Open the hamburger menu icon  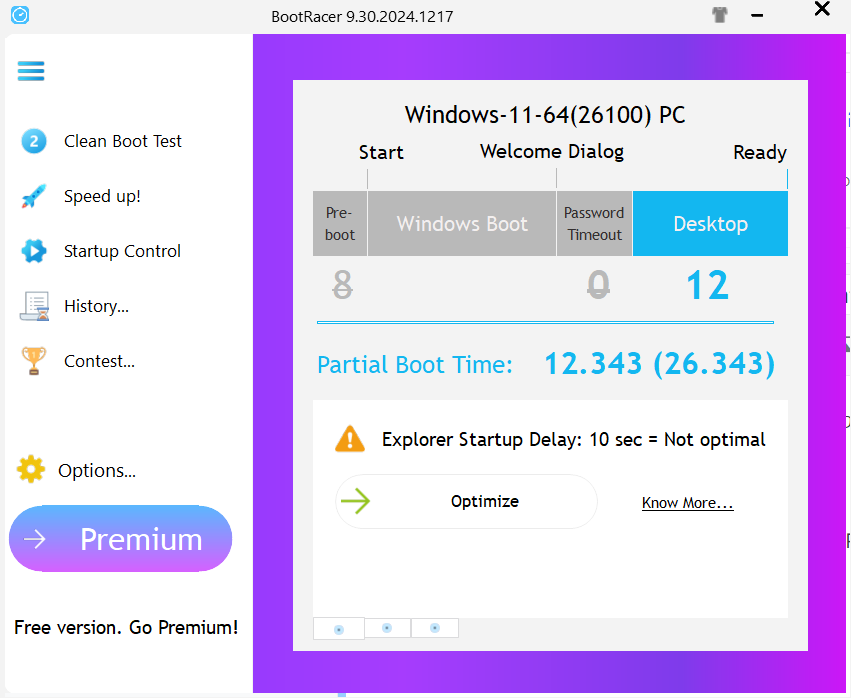pos(31,71)
